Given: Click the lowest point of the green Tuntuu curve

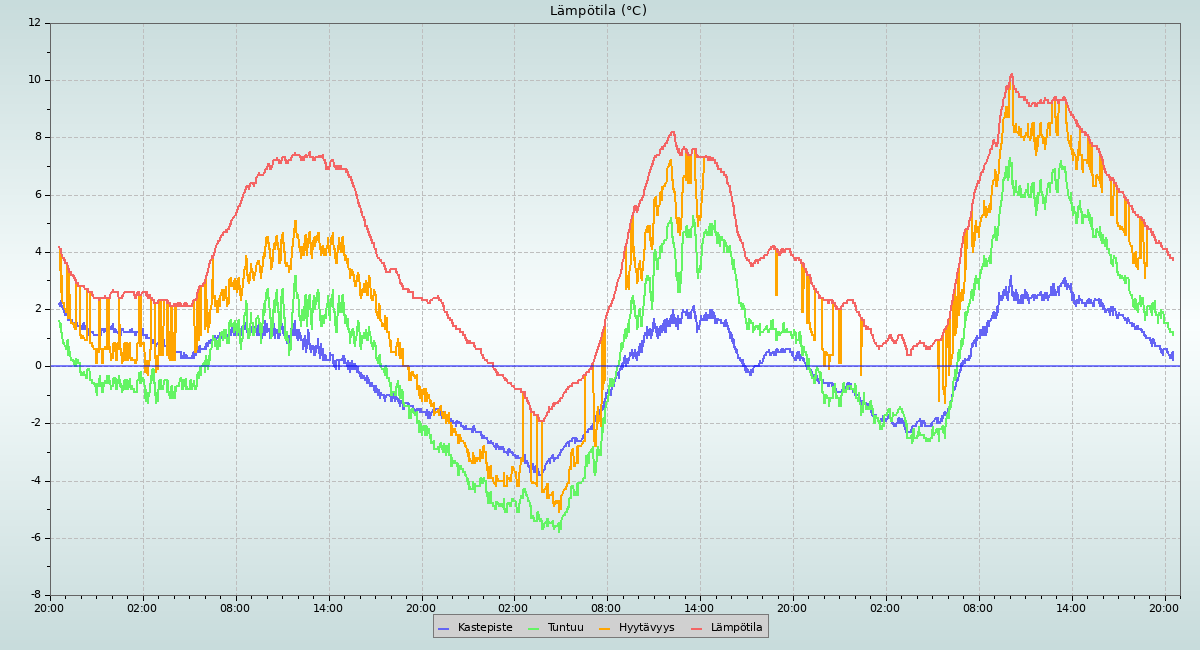Looking at the screenshot, I should click(x=558, y=529).
